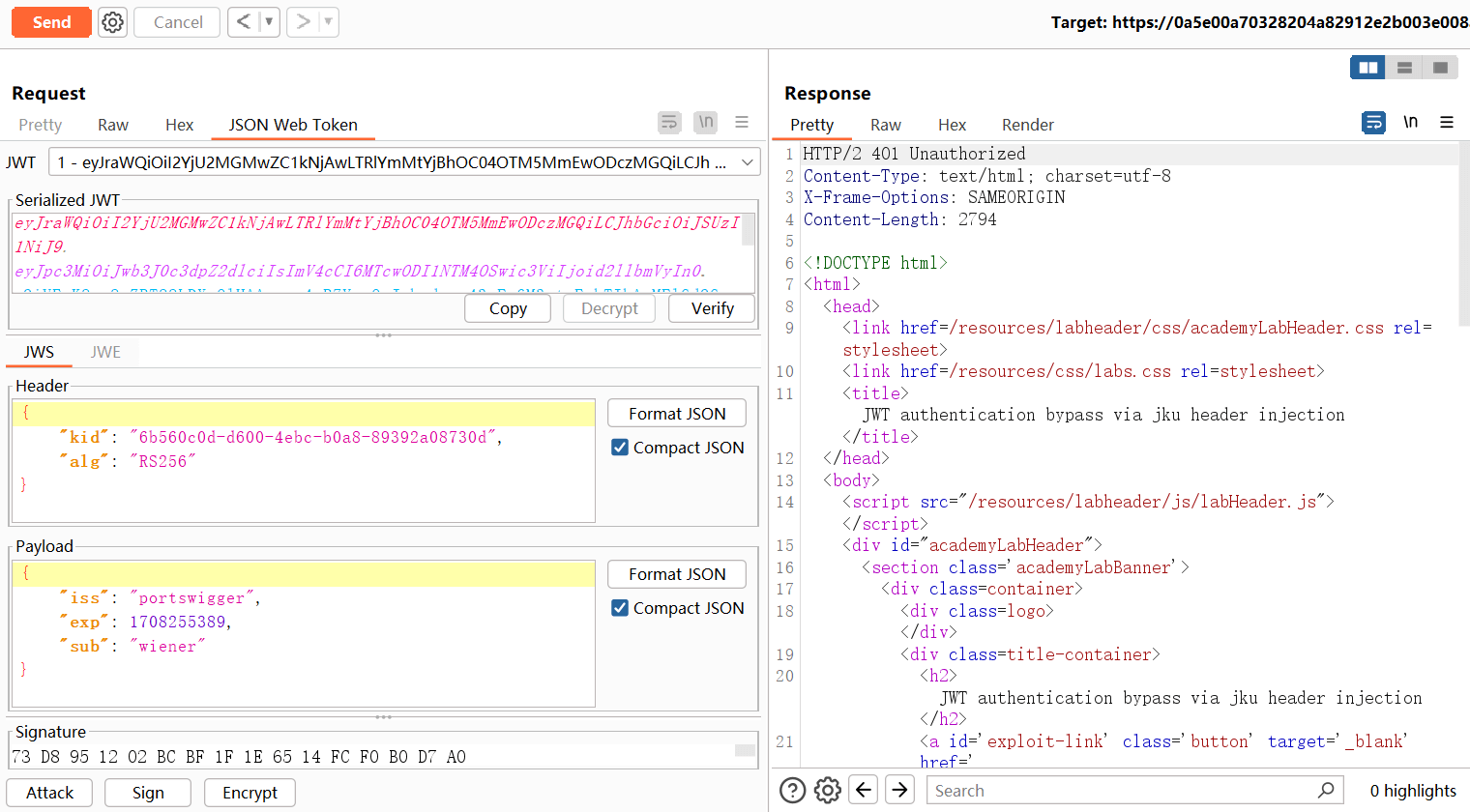Open the Response panel hamburger menu

(1447, 123)
